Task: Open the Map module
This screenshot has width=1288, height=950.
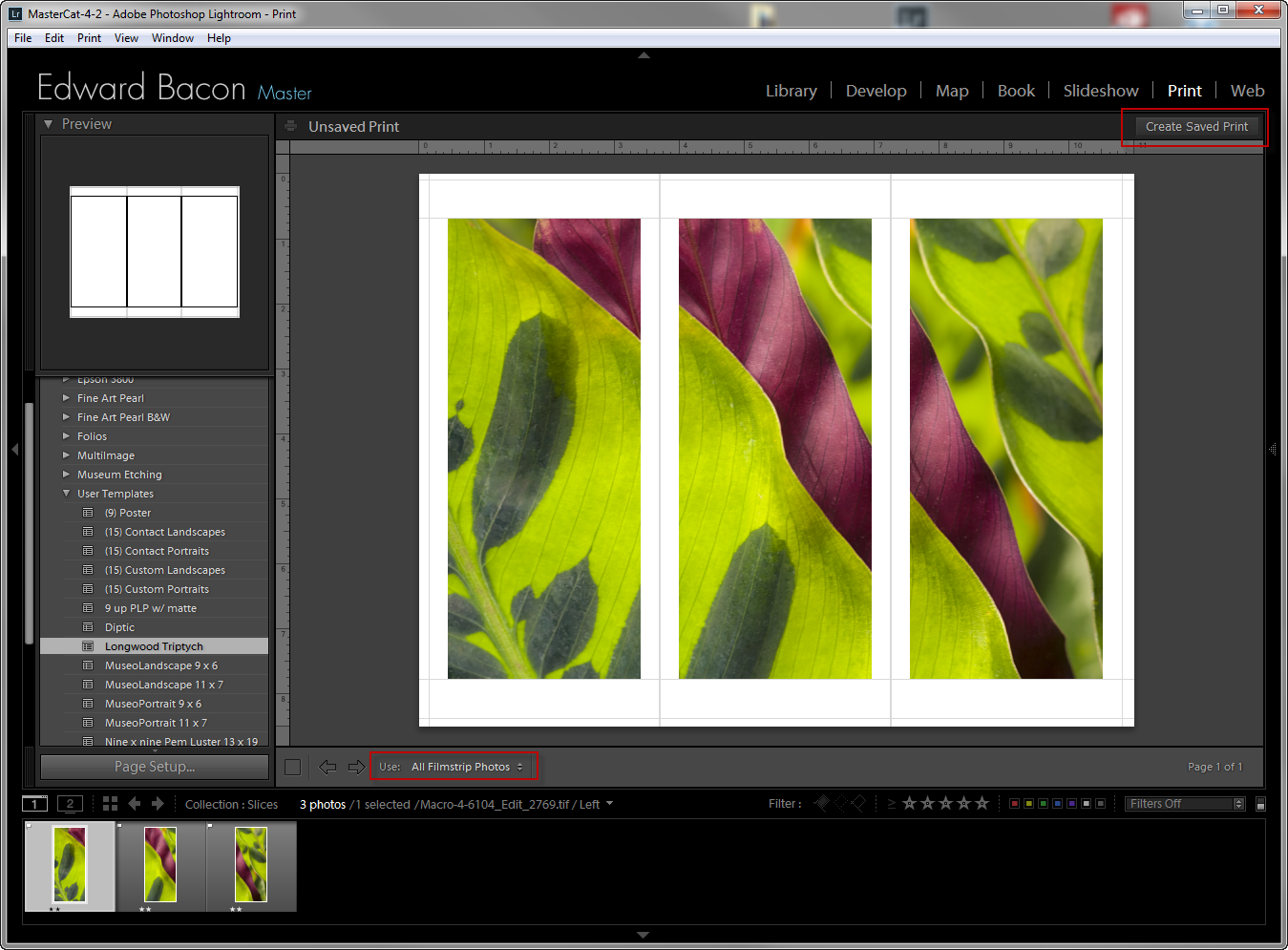Action: (952, 91)
